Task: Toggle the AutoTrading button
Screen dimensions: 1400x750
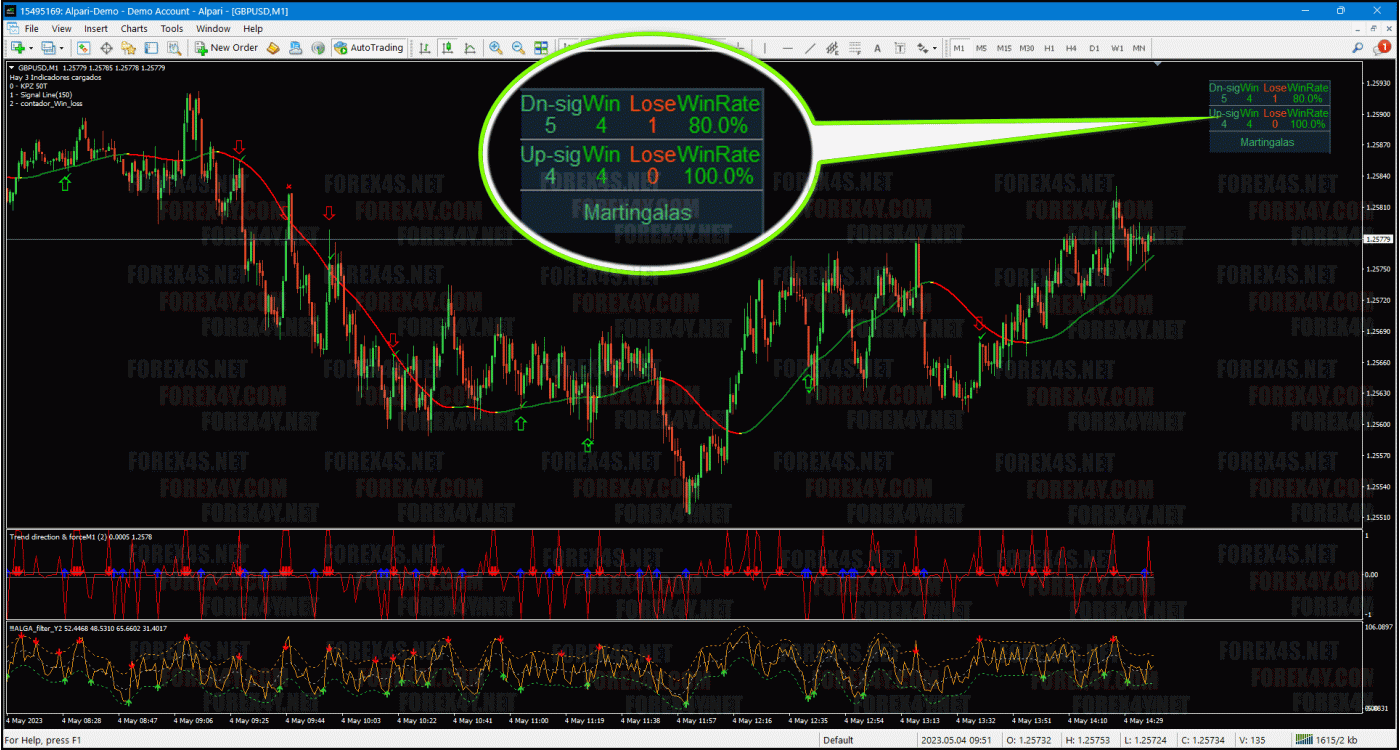Action: click(x=369, y=47)
